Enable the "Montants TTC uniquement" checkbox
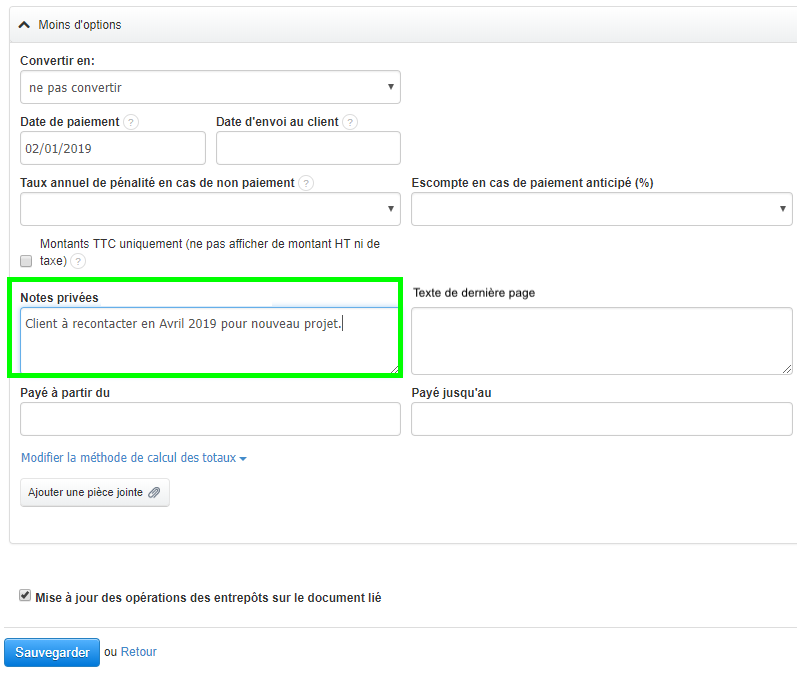Viewport: 801px width, 677px height. pyautogui.click(x=25, y=261)
